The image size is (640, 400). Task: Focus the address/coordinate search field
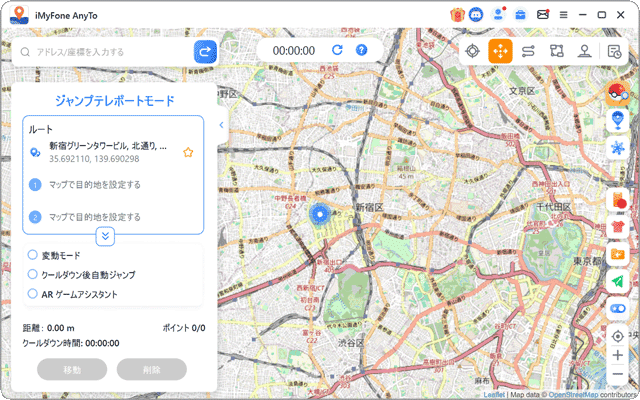point(108,52)
